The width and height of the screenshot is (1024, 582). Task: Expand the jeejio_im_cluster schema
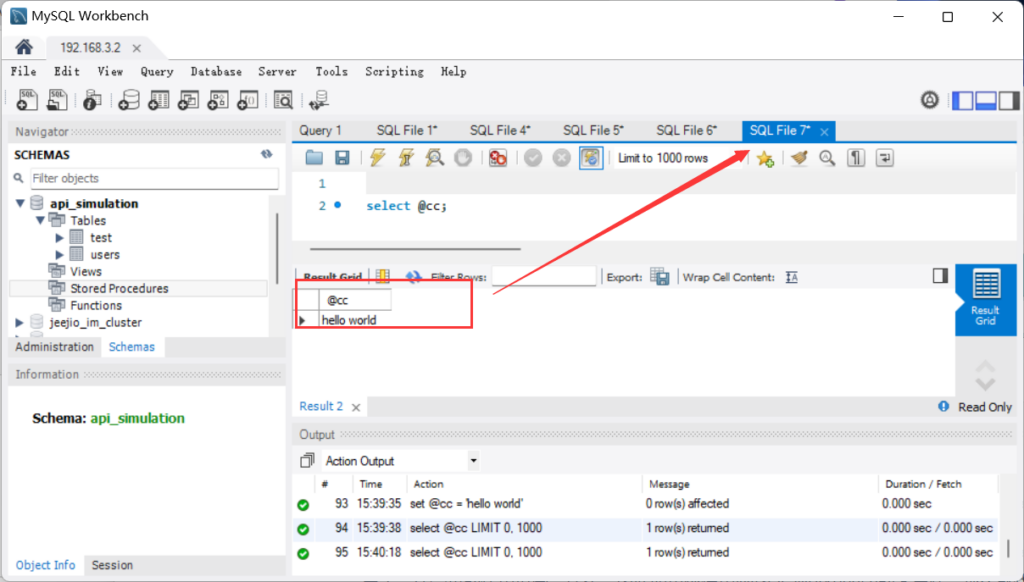(20, 322)
